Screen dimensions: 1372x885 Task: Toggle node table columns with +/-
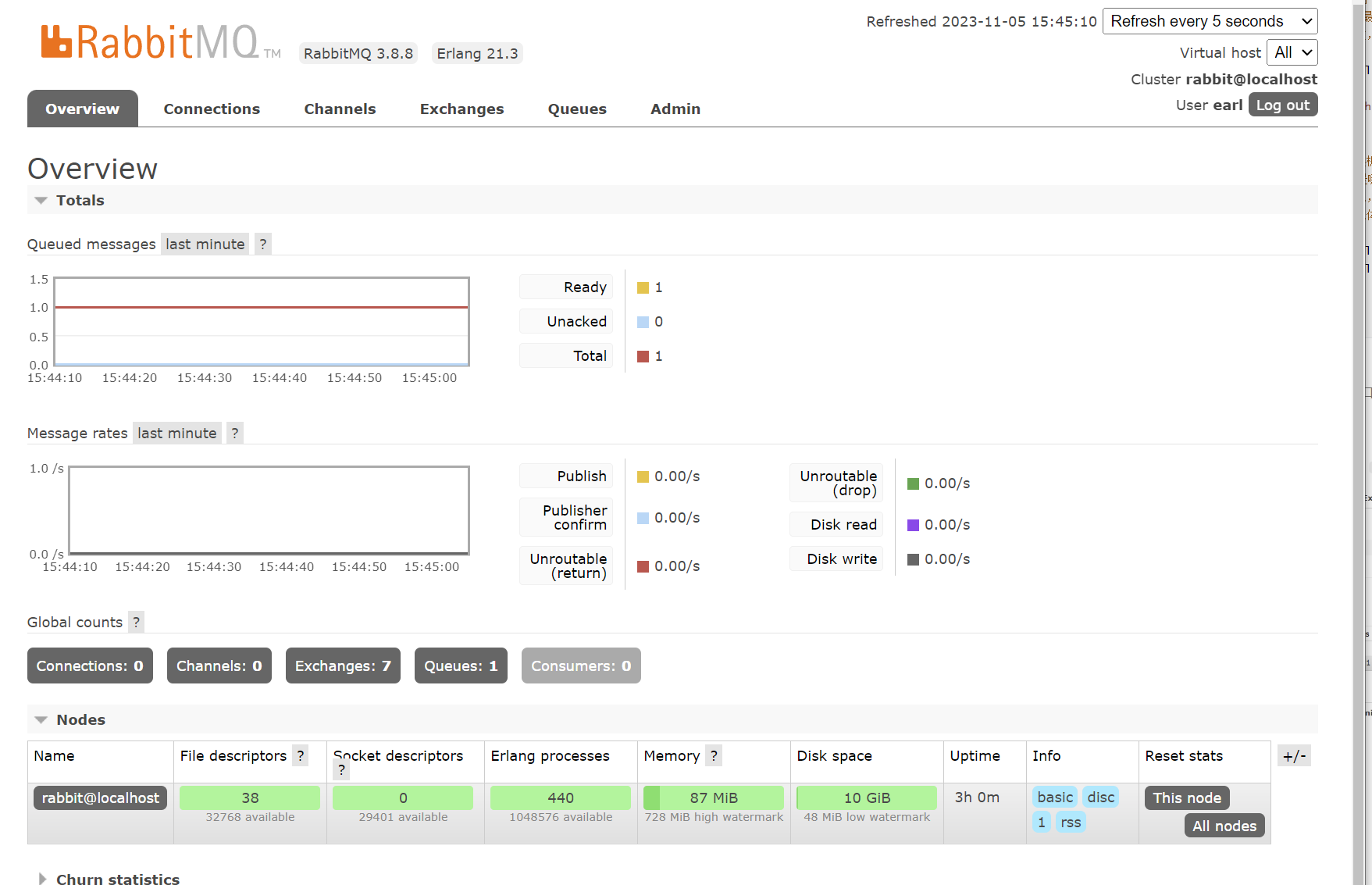point(1295,756)
